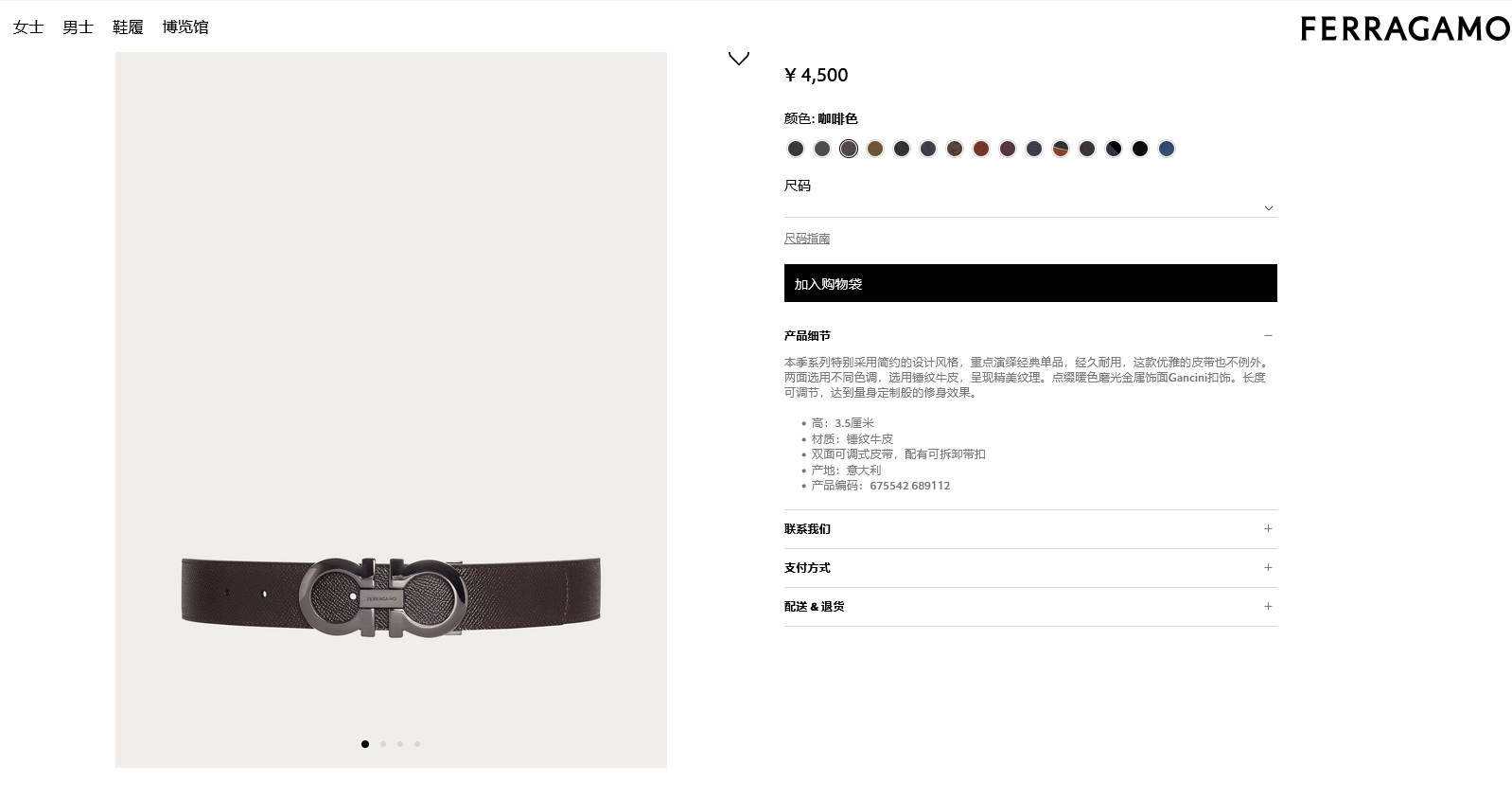Choose the pure black color swatch
Screen dimensions: 1512x800
pyautogui.click(x=1140, y=149)
